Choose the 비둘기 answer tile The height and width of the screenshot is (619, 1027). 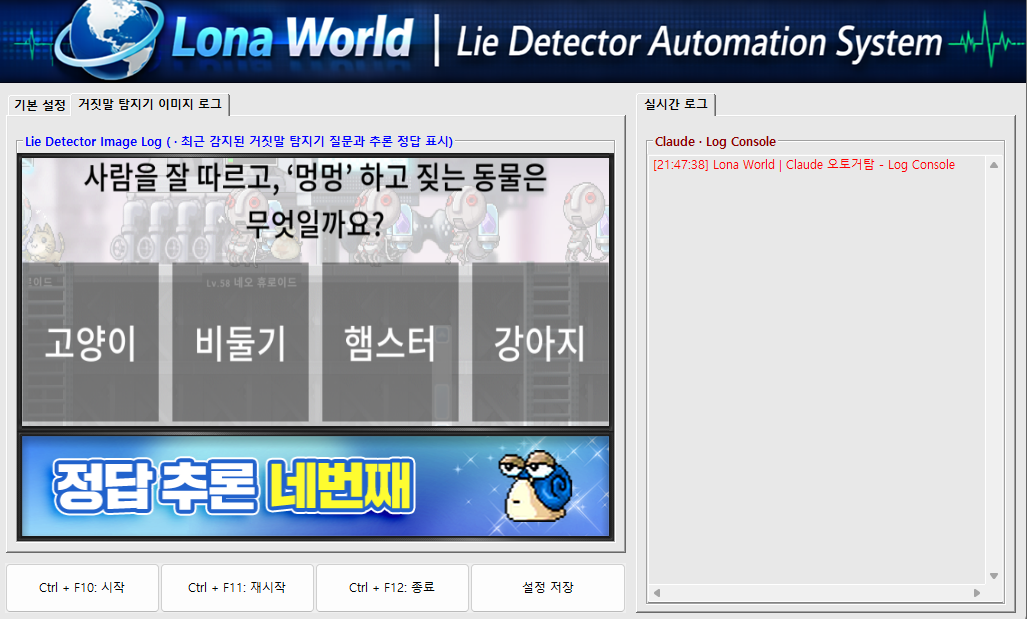[240, 342]
